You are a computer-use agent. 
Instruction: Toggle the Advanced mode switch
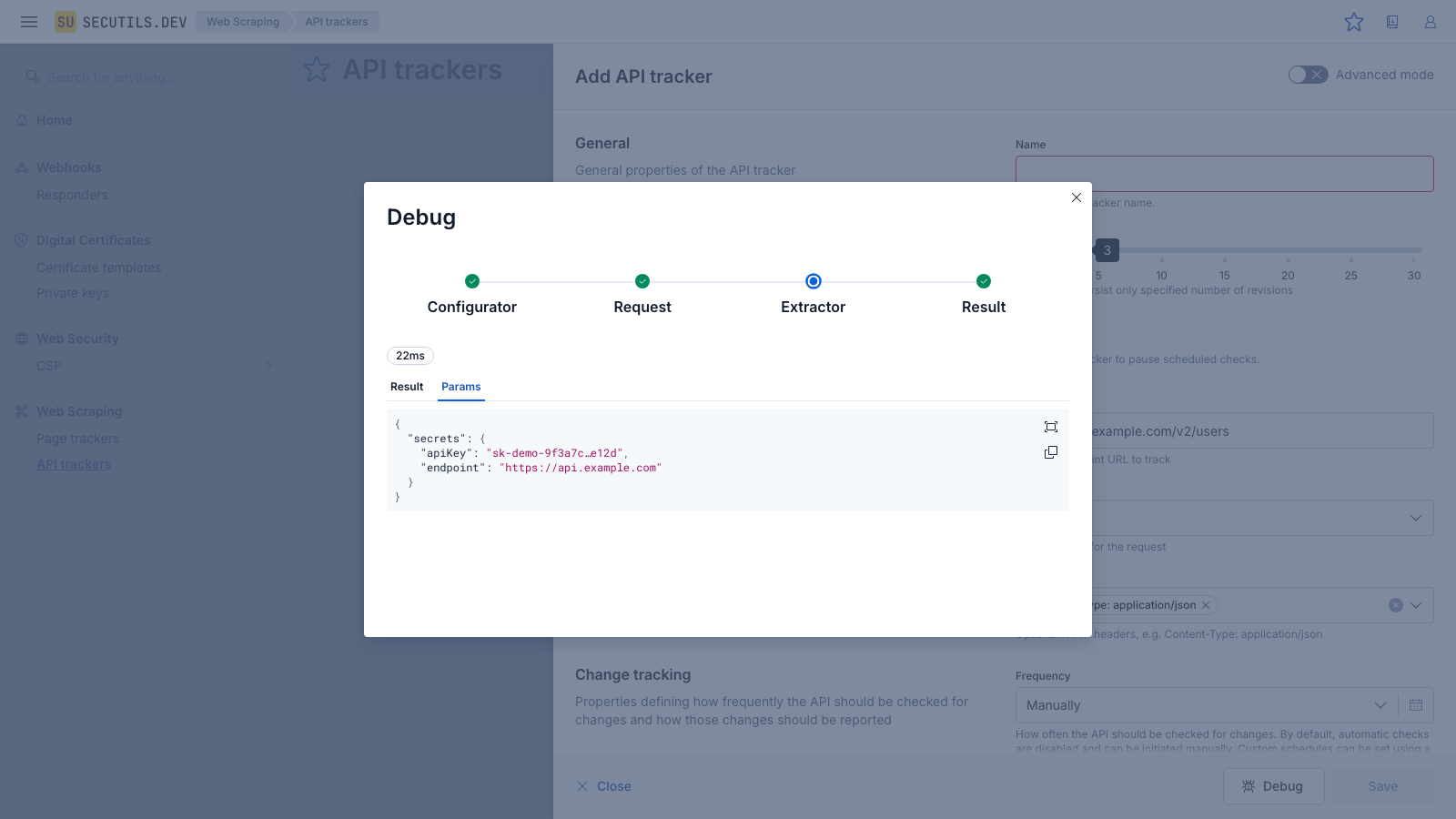click(1308, 75)
